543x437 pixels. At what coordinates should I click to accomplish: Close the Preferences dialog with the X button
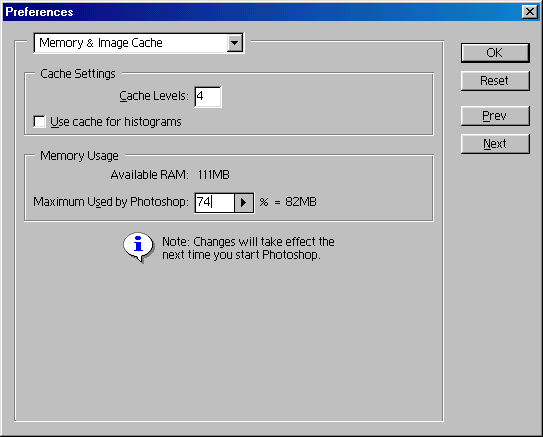(x=530, y=12)
